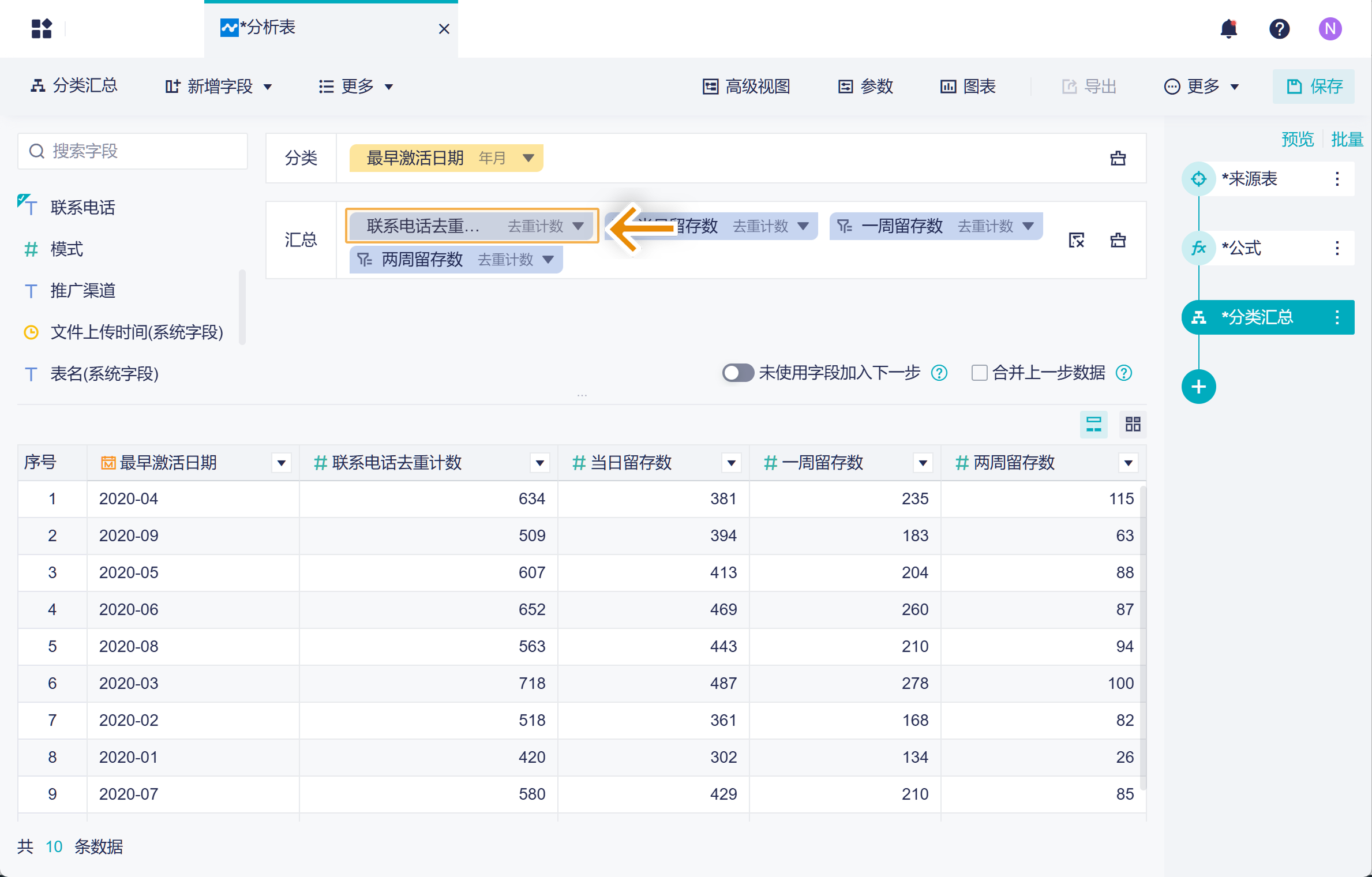Open the notification bell icon
Screen dimensions: 1372x877
point(1228,29)
